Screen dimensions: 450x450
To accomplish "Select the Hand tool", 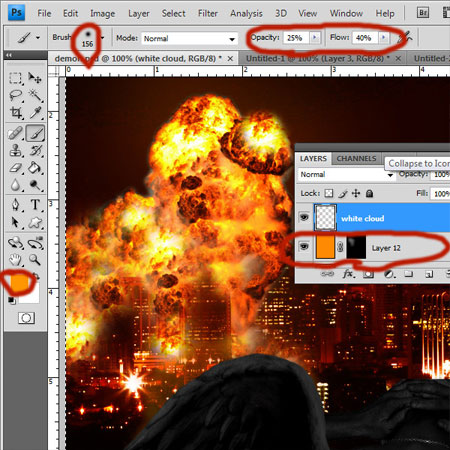I will [x=15, y=259].
